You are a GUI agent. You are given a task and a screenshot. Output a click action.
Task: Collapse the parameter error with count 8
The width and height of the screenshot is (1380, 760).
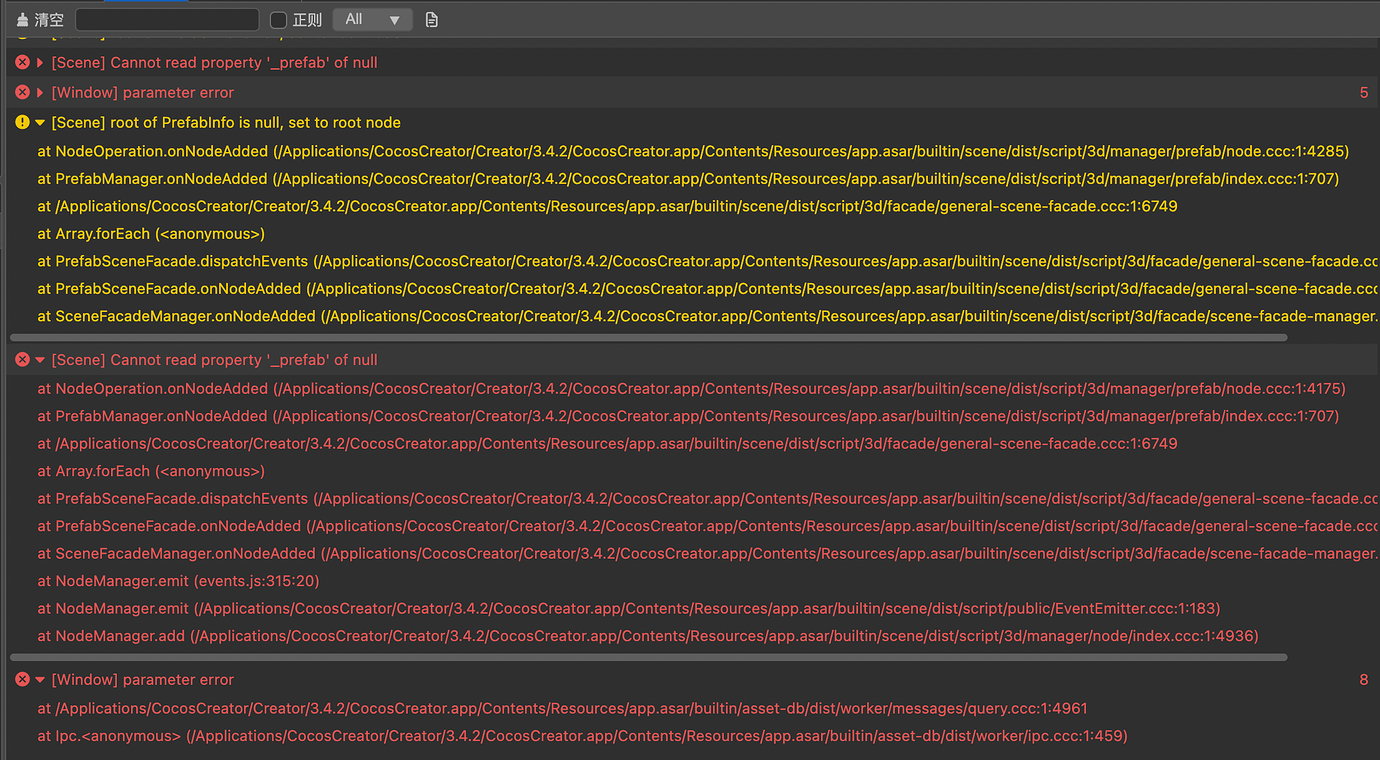[x=40, y=680]
